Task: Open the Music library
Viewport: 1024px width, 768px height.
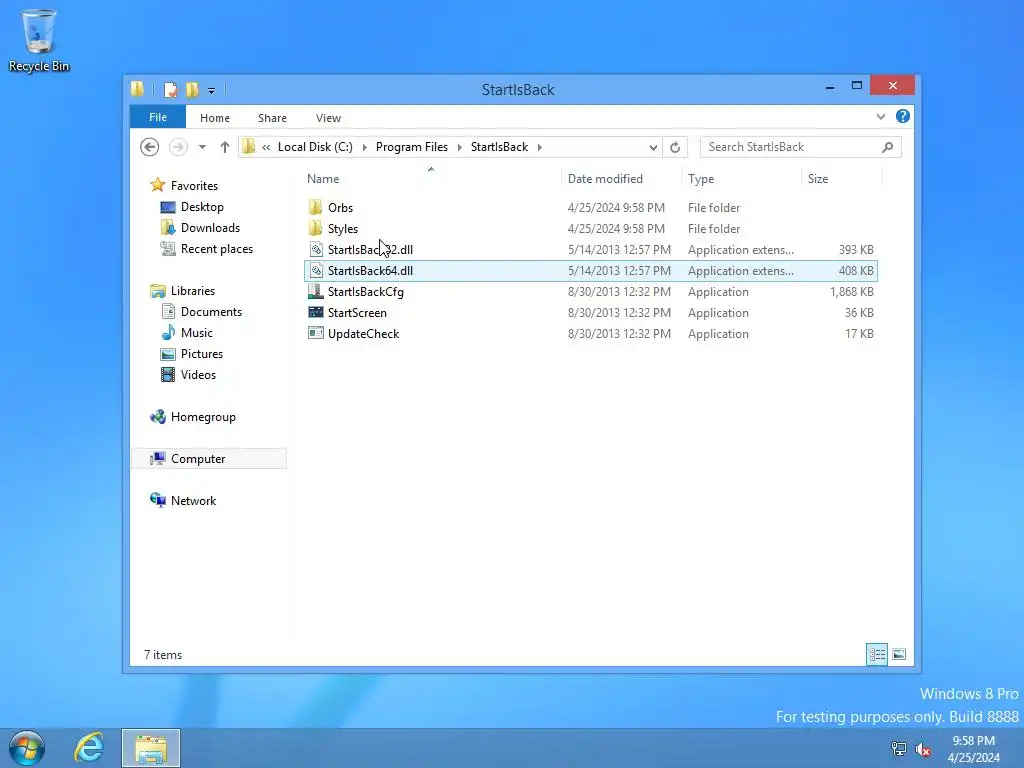Action: click(197, 332)
